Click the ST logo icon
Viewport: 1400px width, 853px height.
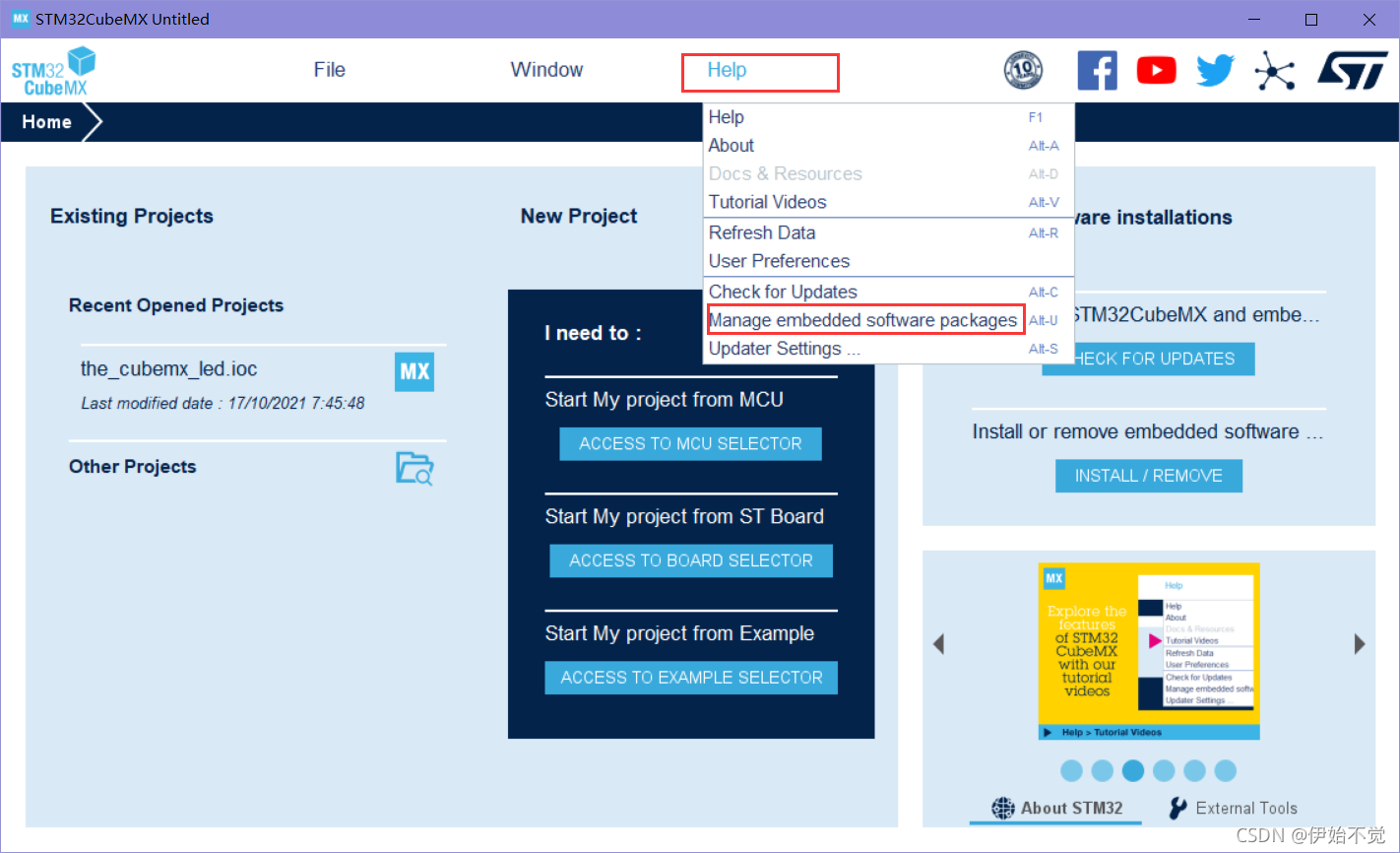pyautogui.click(x=1353, y=70)
